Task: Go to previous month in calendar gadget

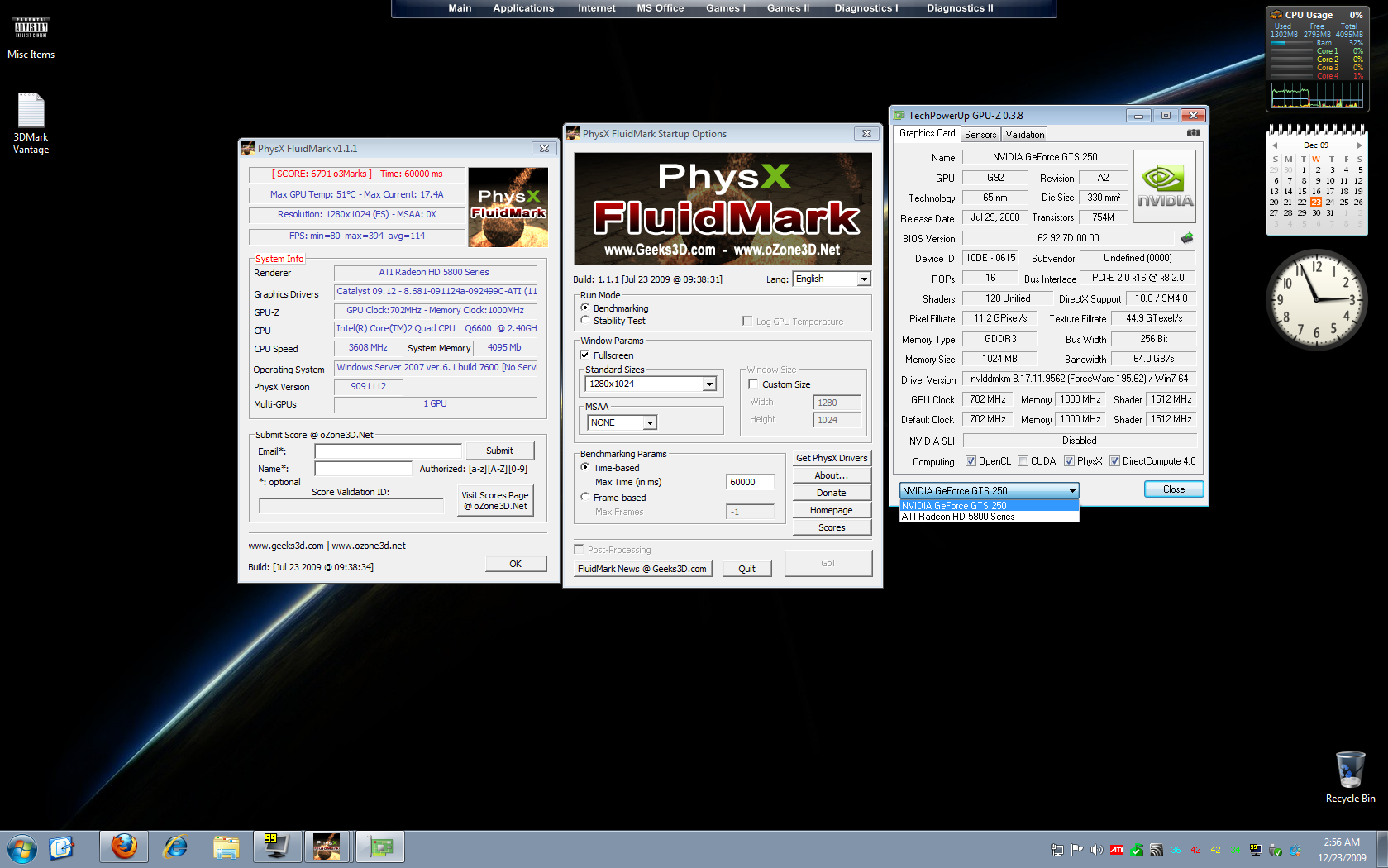Action: coord(1275,145)
